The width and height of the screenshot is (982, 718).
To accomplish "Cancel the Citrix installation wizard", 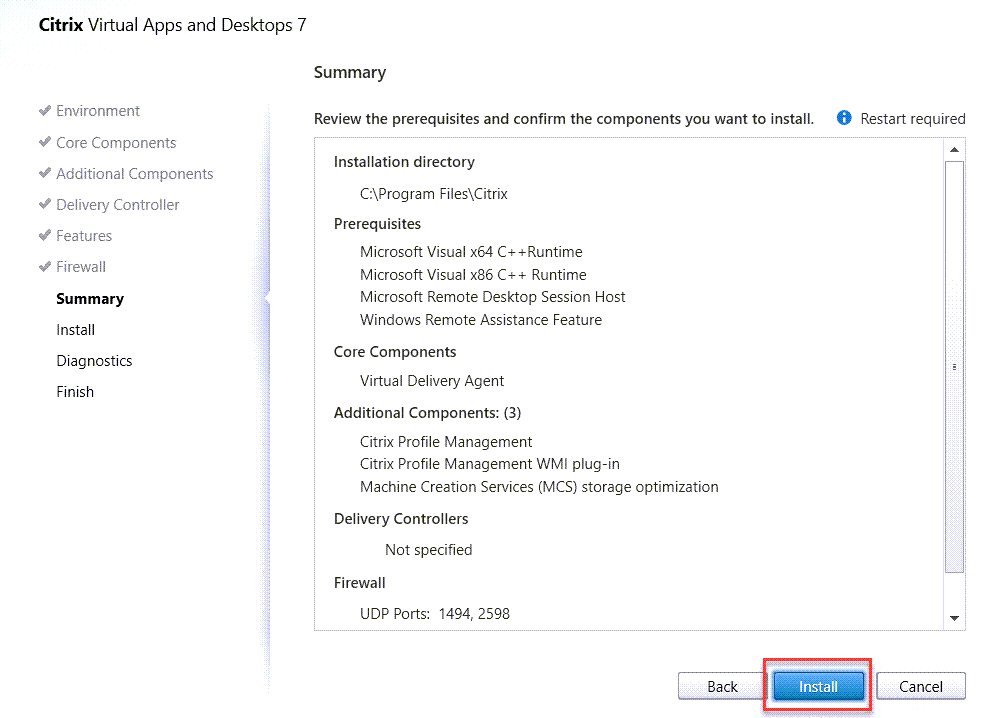I will pyautogui.click(x=920, y=686).
